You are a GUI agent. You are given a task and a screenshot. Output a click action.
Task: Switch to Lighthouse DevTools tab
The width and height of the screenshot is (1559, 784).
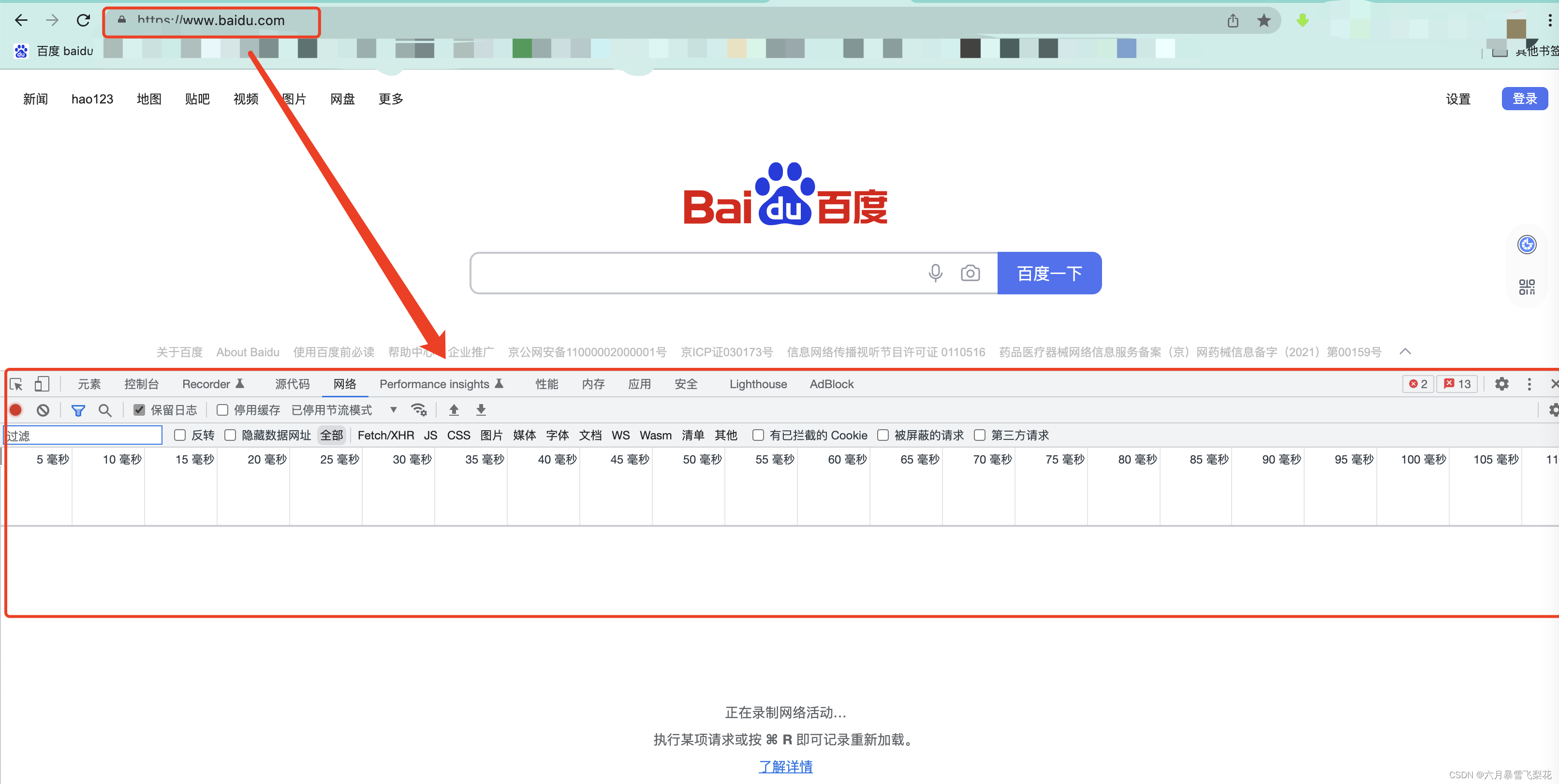click(x=758, y=384)
